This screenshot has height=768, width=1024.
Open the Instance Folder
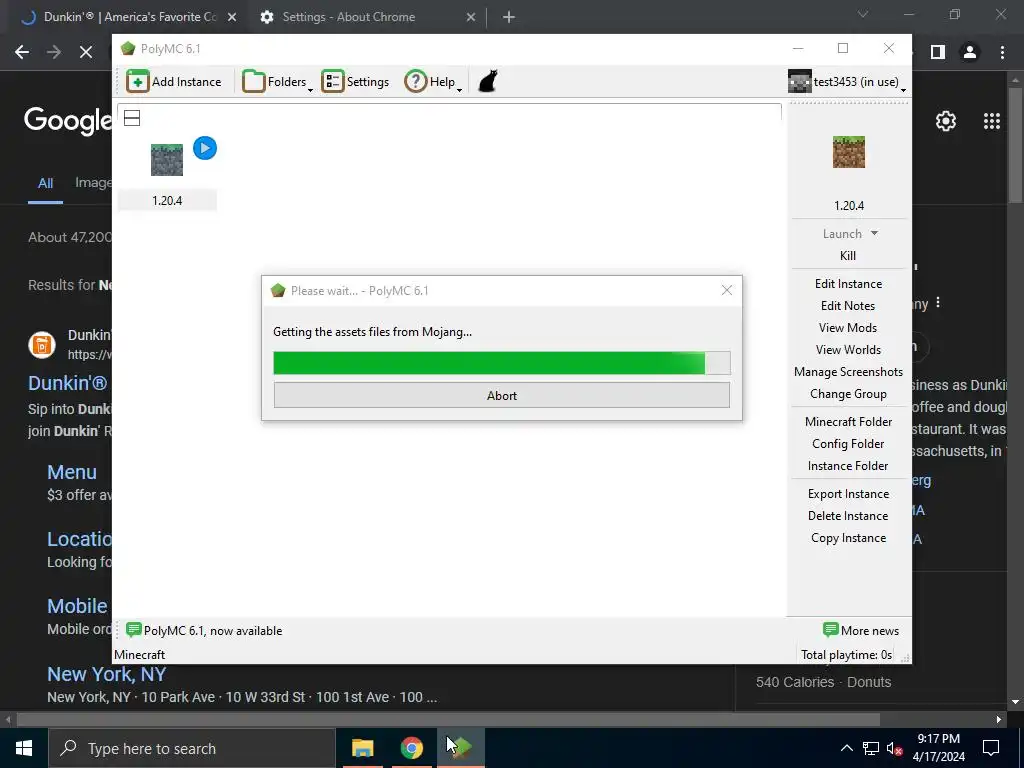click(x=848, y=466)
